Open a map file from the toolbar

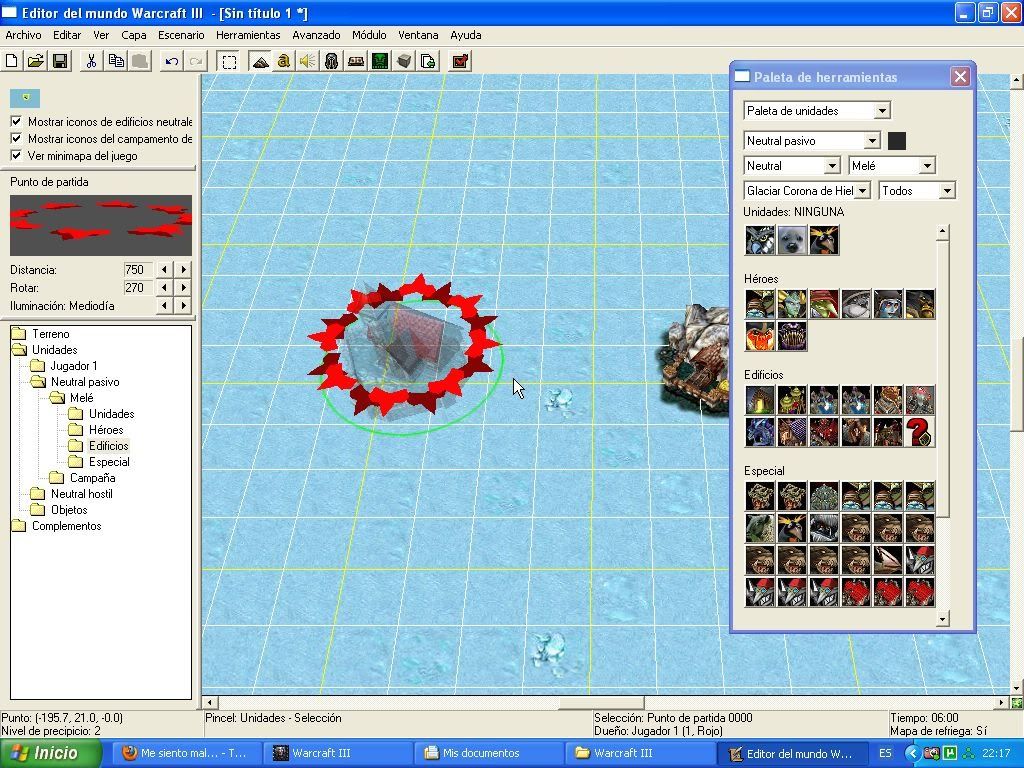(36, 61)
